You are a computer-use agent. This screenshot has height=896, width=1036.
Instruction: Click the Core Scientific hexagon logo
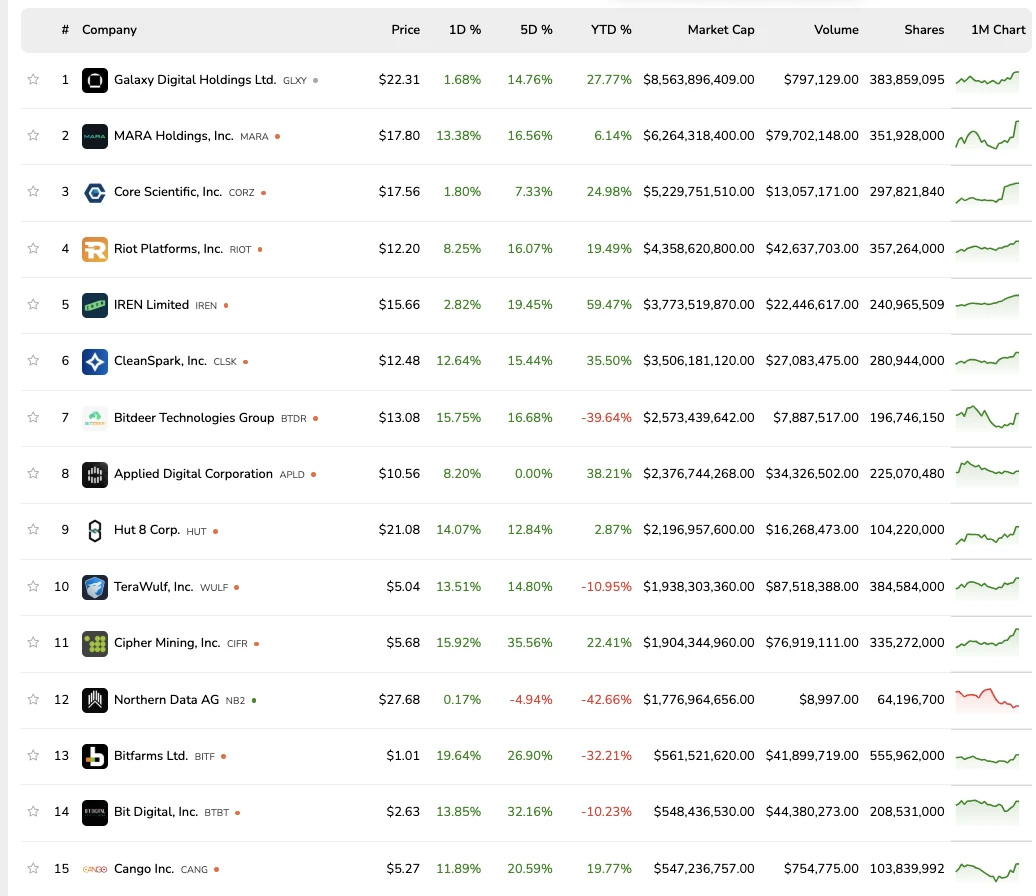coord(95,192)
